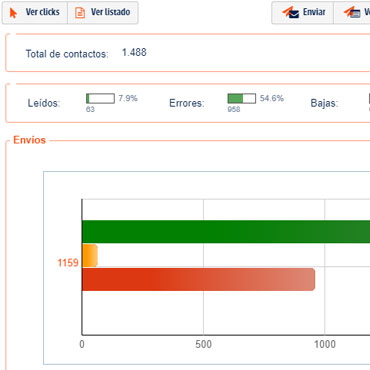The height and width of the screenshot is (370, 370).
Task: Open the Ver clicks button
Action: click(35, 13)
